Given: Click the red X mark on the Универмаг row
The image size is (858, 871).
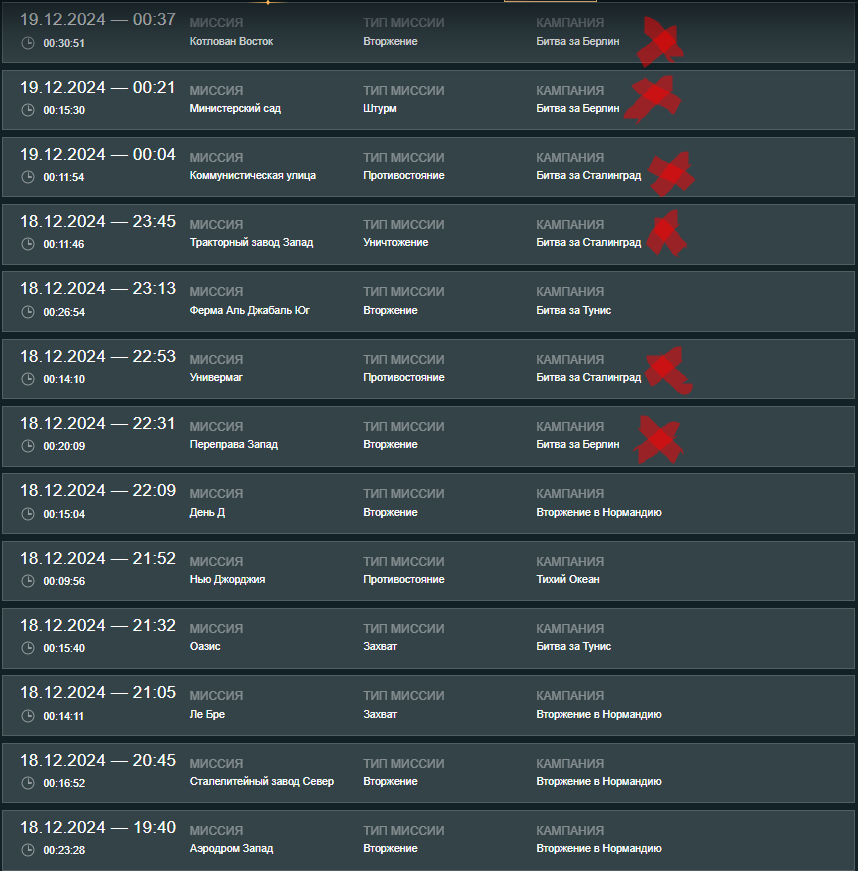Looking at the screenshot, I should tap(669, 371).
